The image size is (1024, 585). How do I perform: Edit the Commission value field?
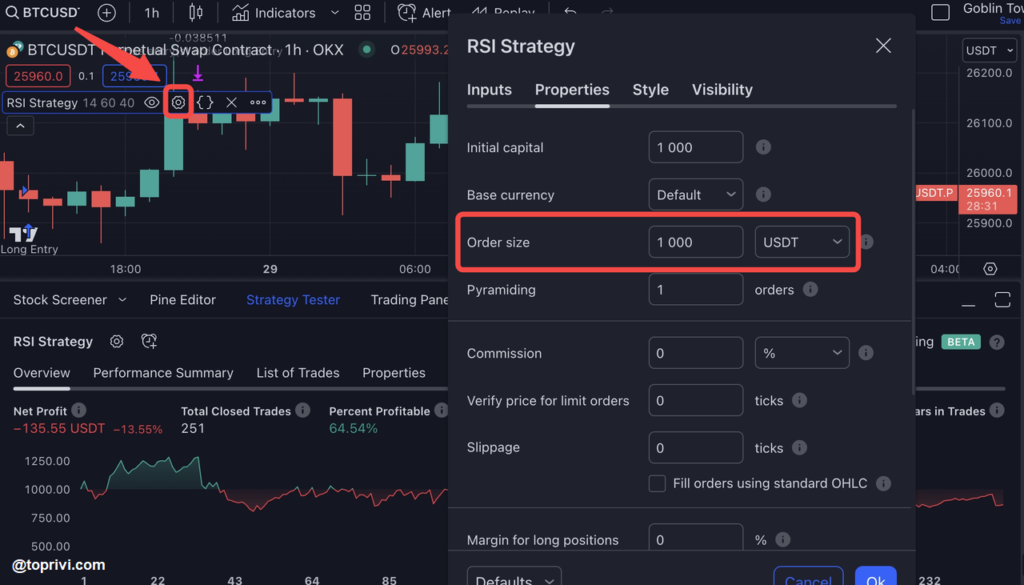point(696,353)
